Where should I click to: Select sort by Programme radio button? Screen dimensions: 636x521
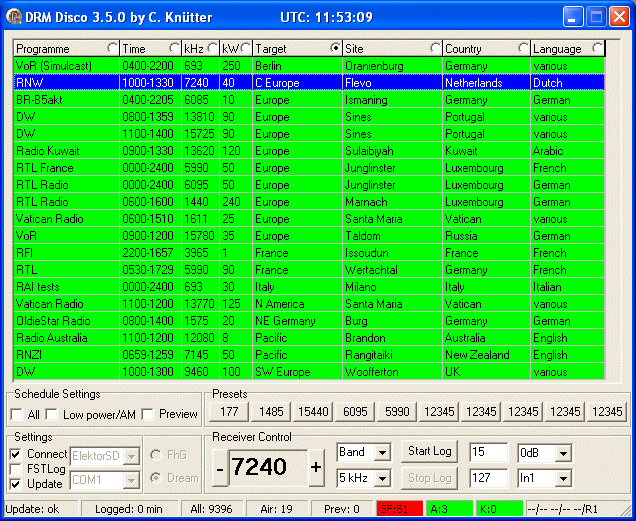pyautogui.click(x=111, y=48)
